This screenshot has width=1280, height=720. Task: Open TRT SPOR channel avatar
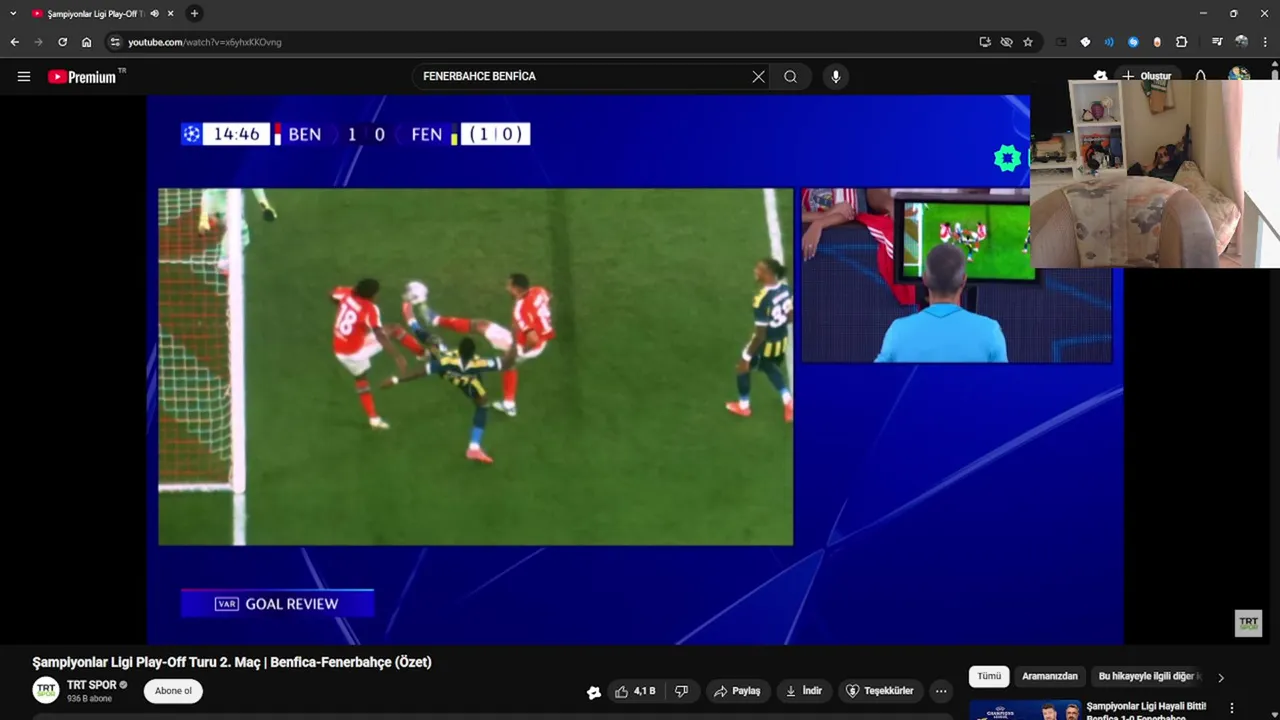pyautogui.click(x=46, y=690)
